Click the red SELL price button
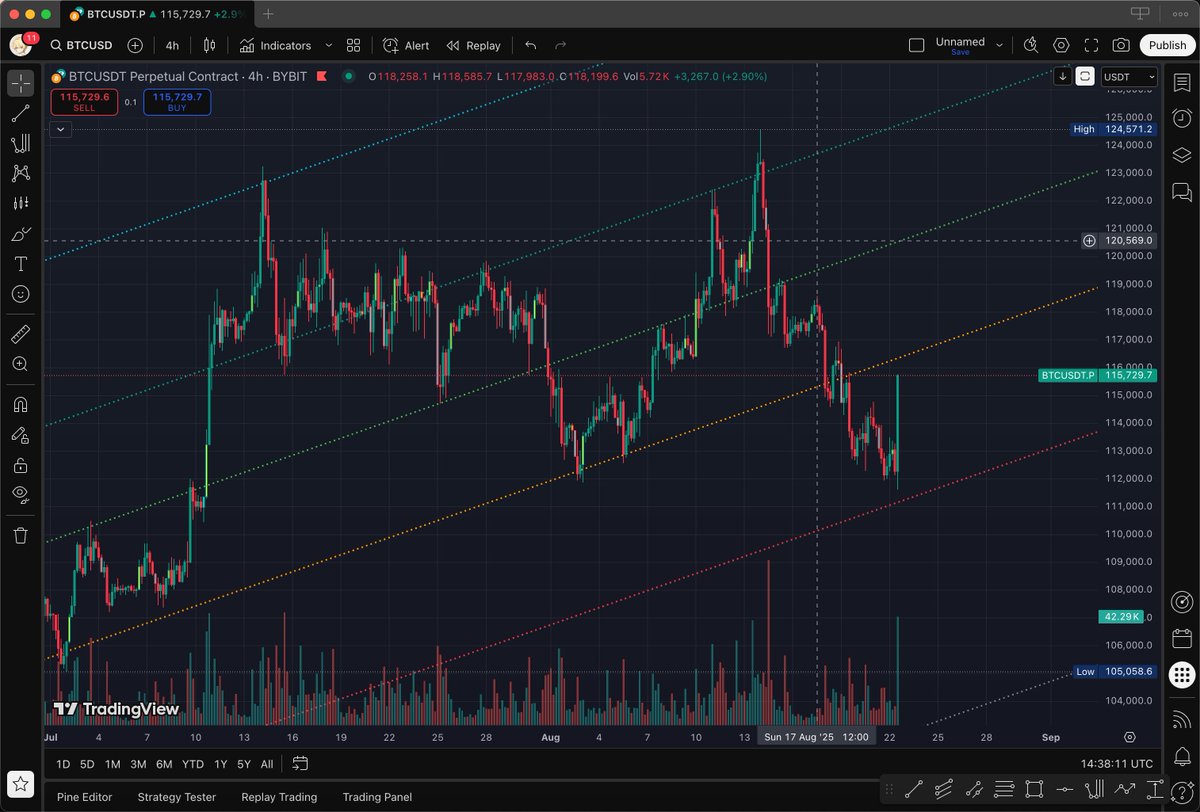1200x812 pixels. [84, 102]
